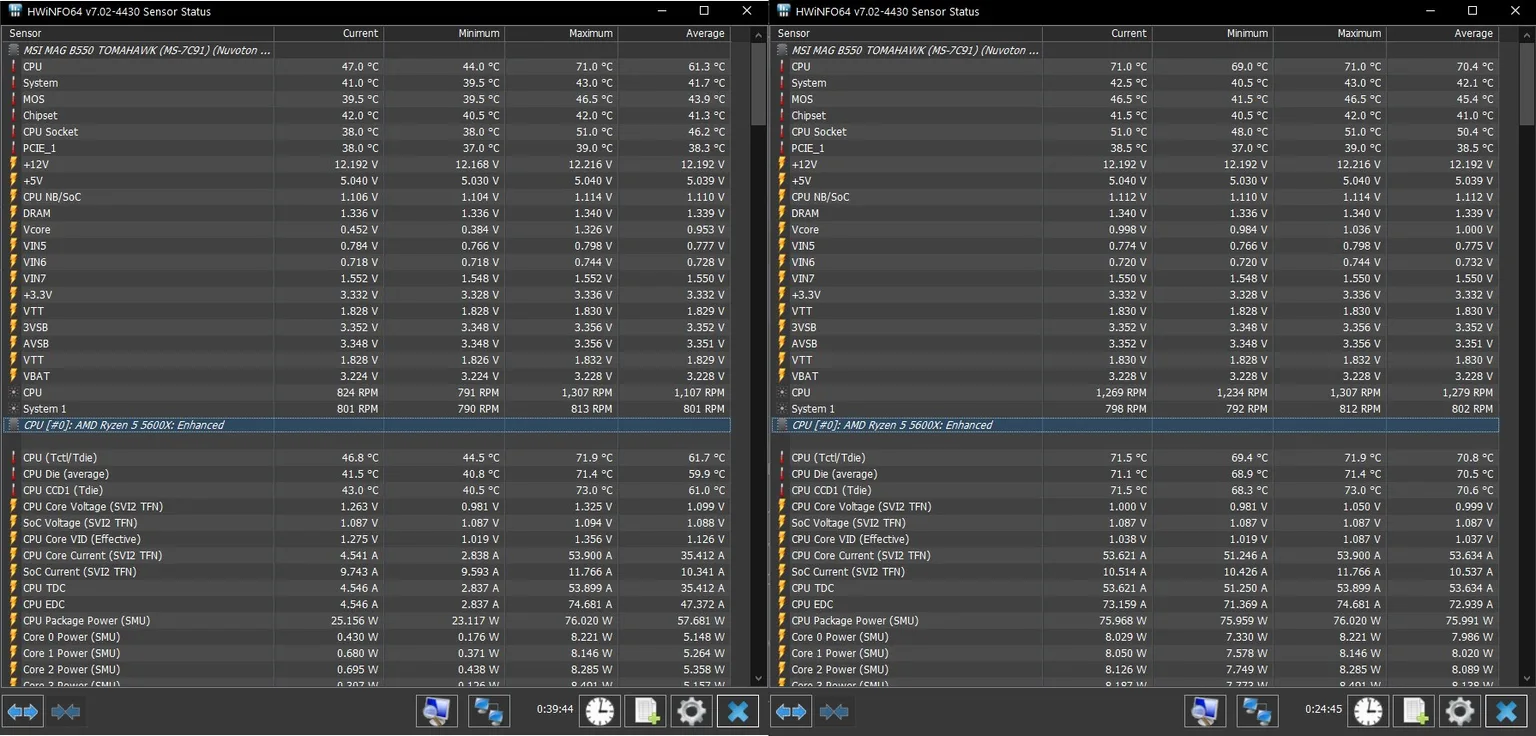Reset the clock timer in left window

click(x=600, y=711)
